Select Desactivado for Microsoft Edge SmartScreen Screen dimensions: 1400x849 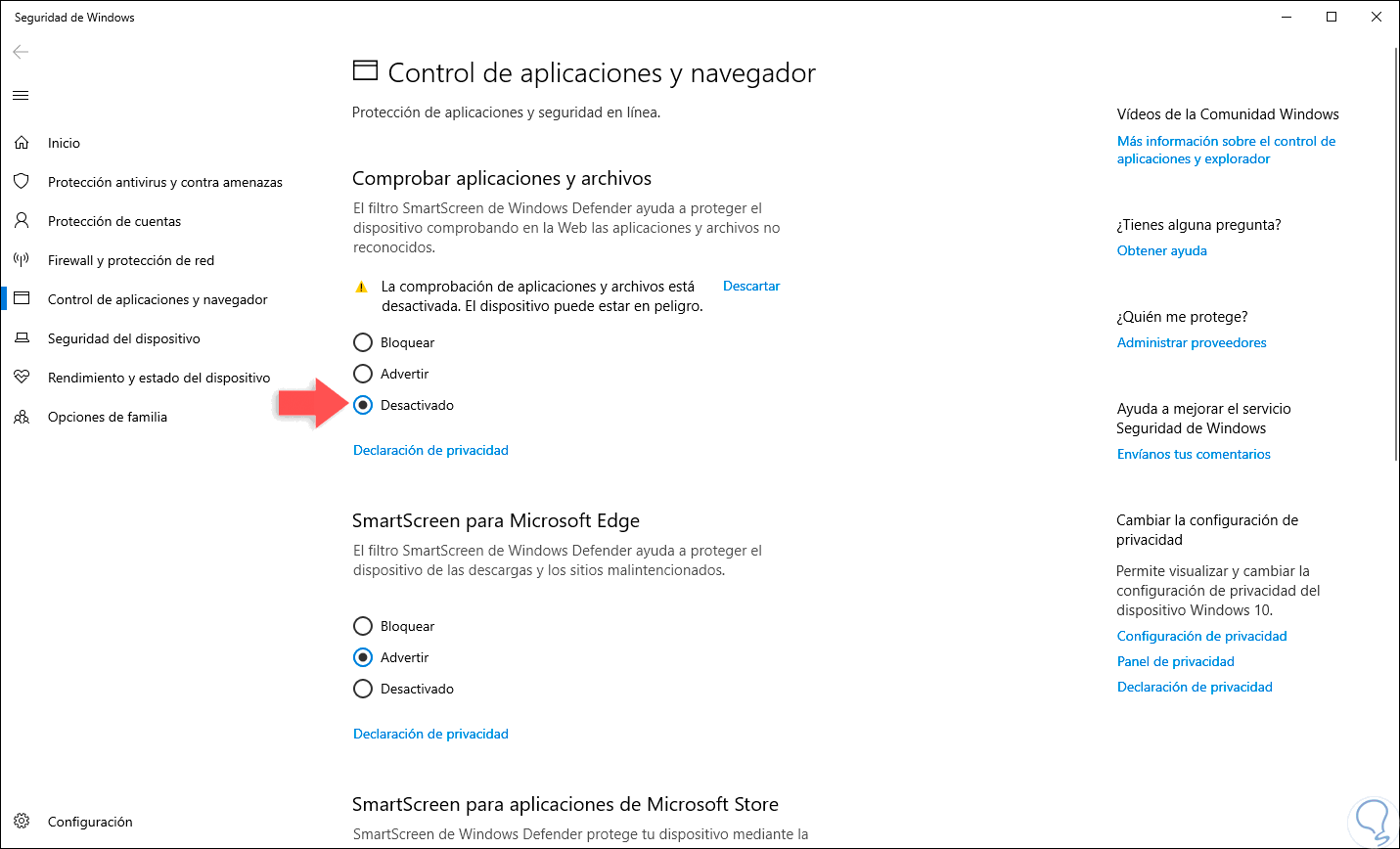(x=363, y=689)
